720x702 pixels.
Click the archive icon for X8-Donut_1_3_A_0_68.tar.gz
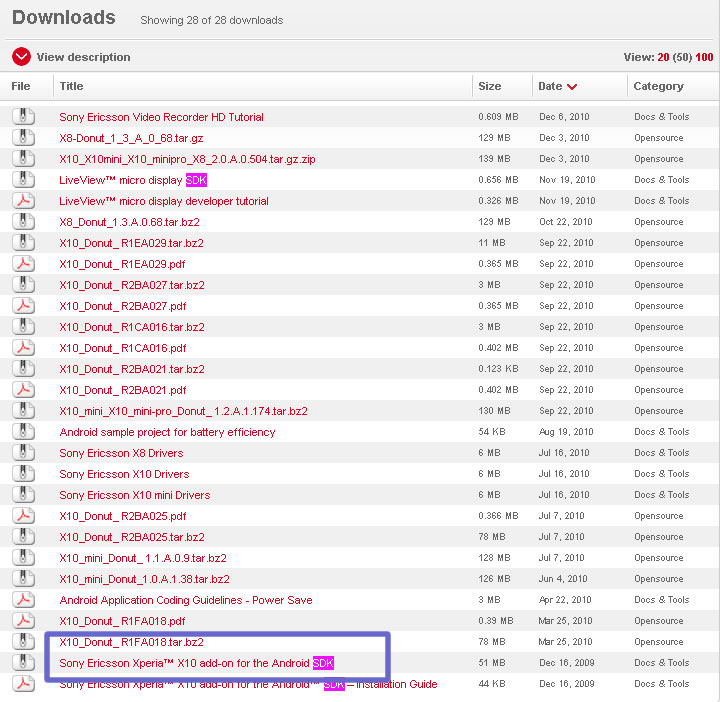23,138
